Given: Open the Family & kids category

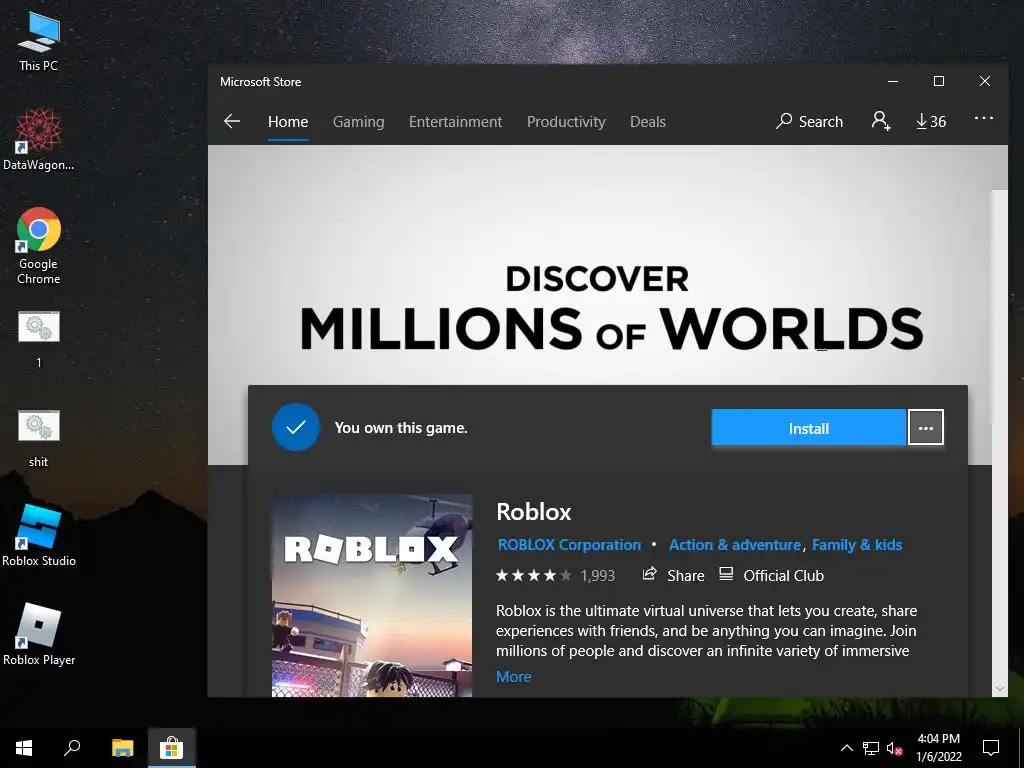Looking at the screenshot, I should coord(857,545).
